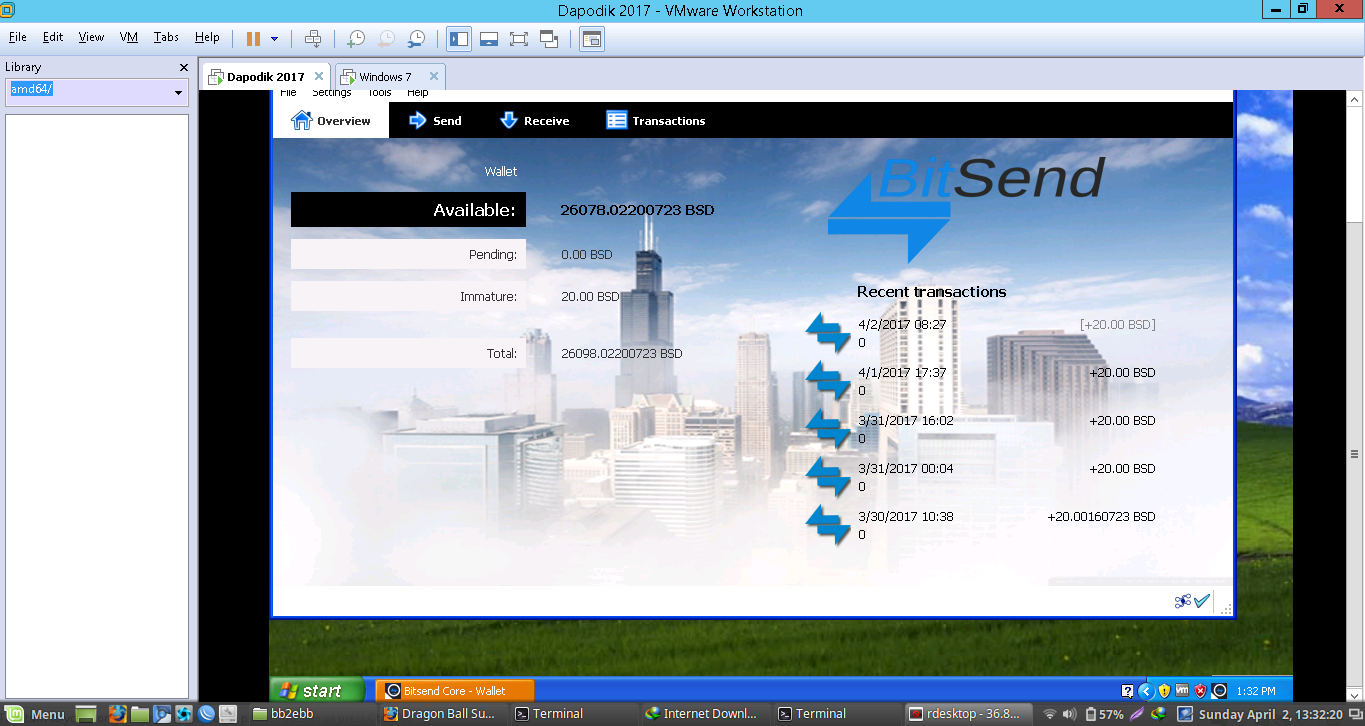Click the 3/31/2017 16:02 transaction arrows icon
Screen dimensions: 1365x726
pos(828,429)
